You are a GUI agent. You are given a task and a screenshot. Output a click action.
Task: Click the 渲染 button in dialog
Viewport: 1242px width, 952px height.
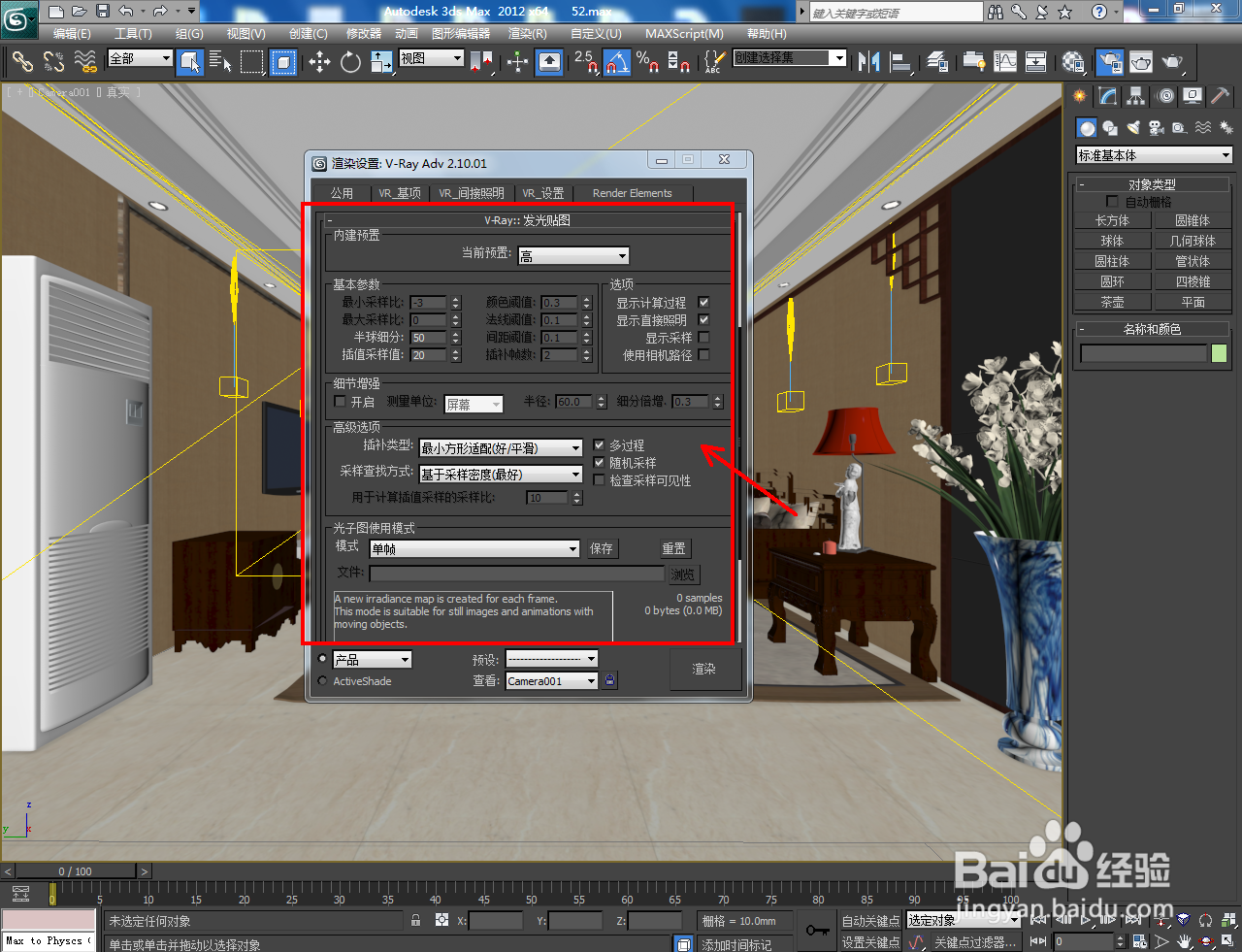704,669
